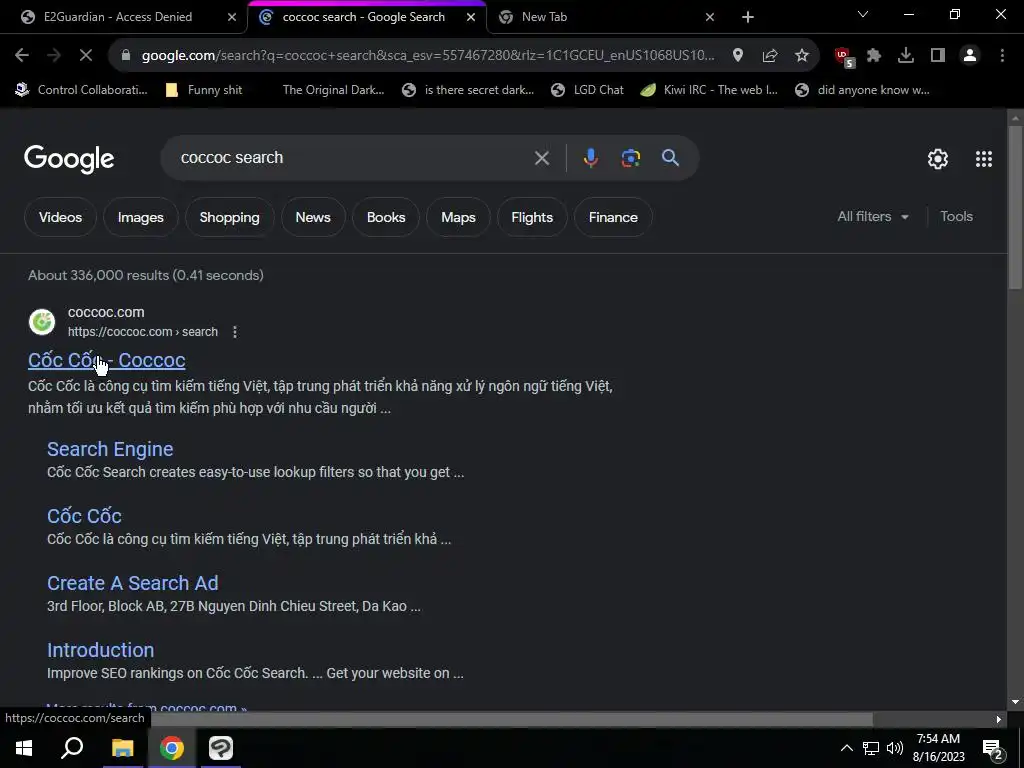The image size is (1024, 768).
Task: Filter results by Images
Action: 140,217
